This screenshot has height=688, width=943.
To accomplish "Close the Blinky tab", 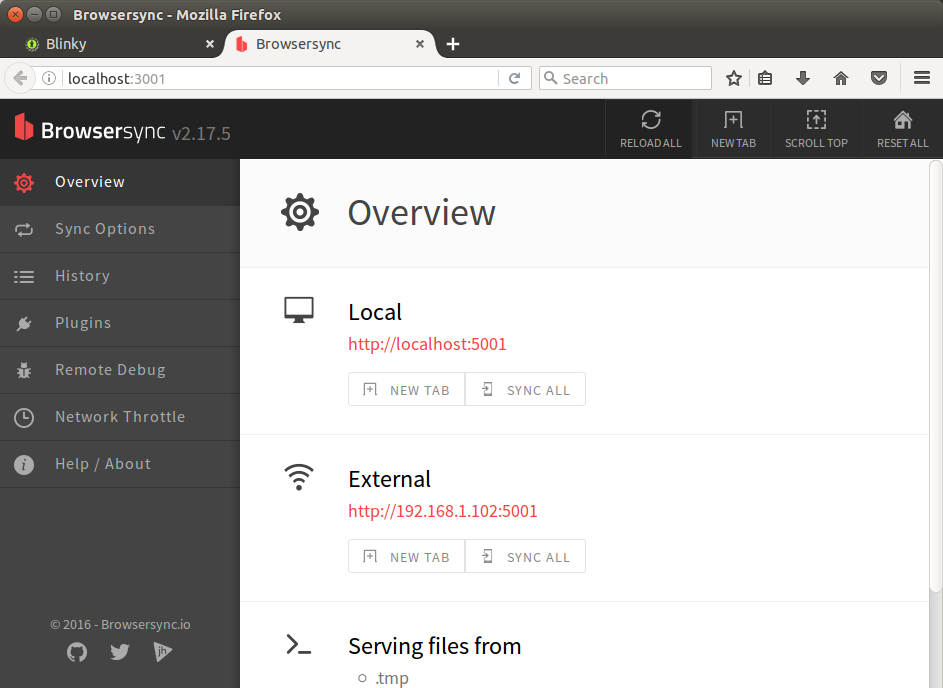I will [210, 44].
